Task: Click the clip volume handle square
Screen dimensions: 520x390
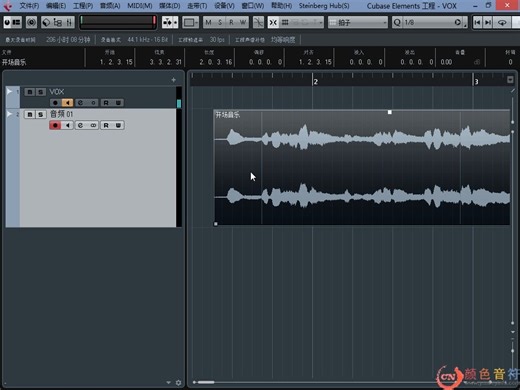Action: coord(389,112)
